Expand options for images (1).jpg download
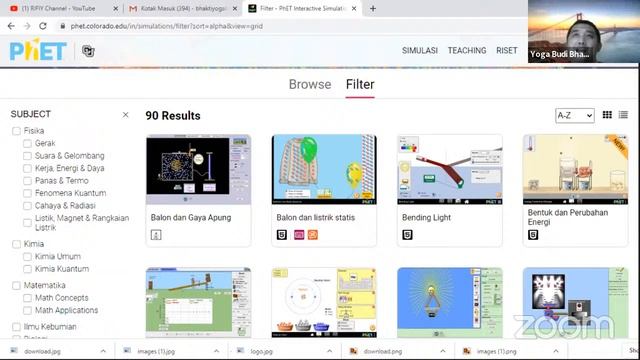640x360 pixels. tap(216, 351)
